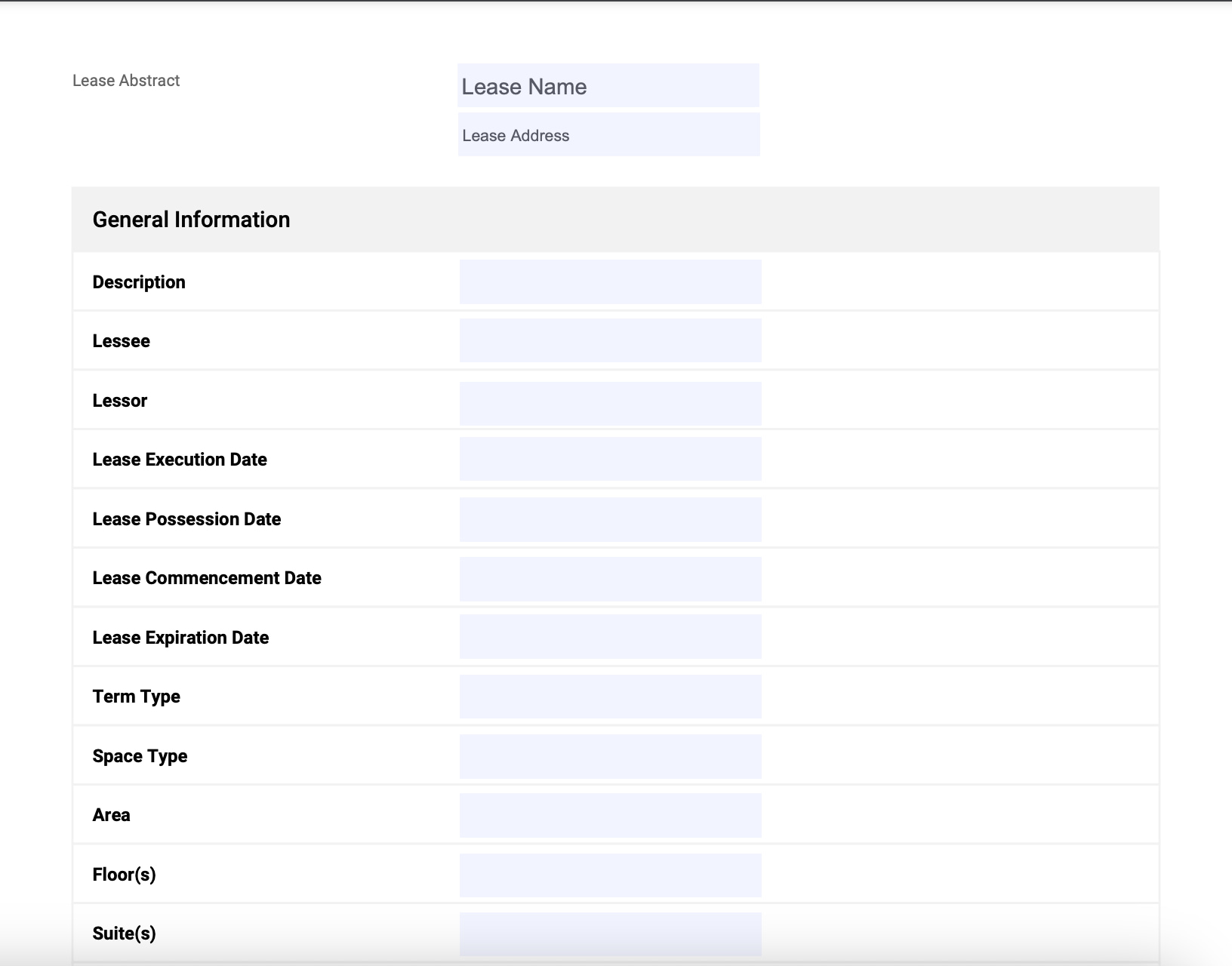The height and width of the screenshot is (966, 1232).
Task: Focus the Suite(s) input field
Action: pos(610,934)
